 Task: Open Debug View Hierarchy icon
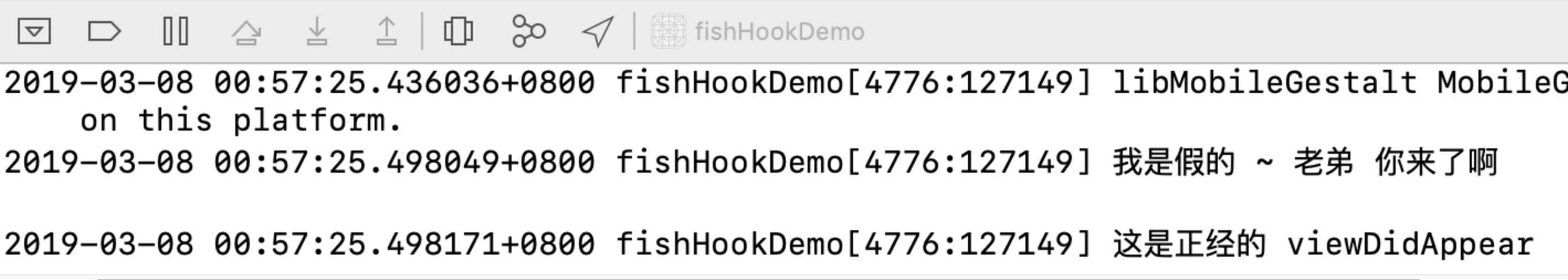click(x=459, y=31)
